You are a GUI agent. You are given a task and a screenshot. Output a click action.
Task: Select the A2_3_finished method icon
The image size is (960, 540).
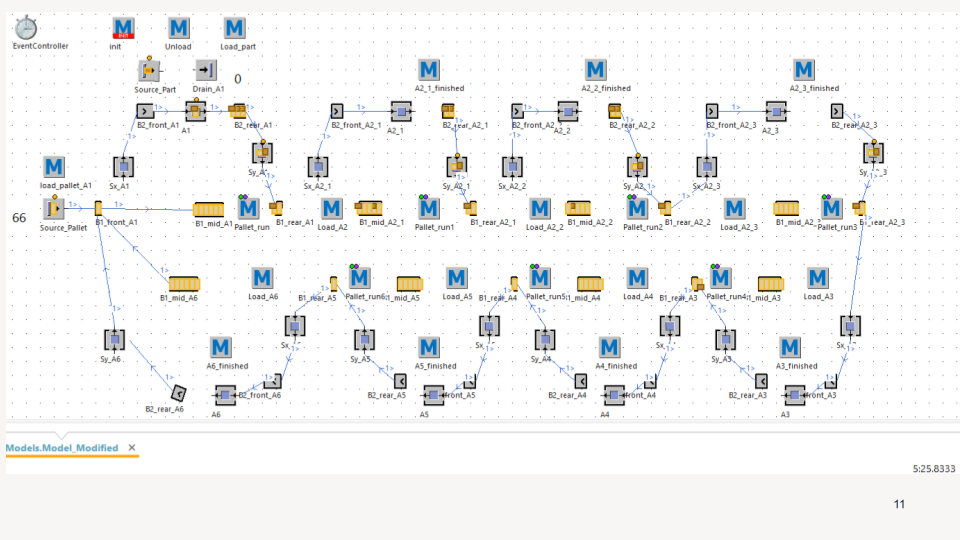click(x=804, y=70)
